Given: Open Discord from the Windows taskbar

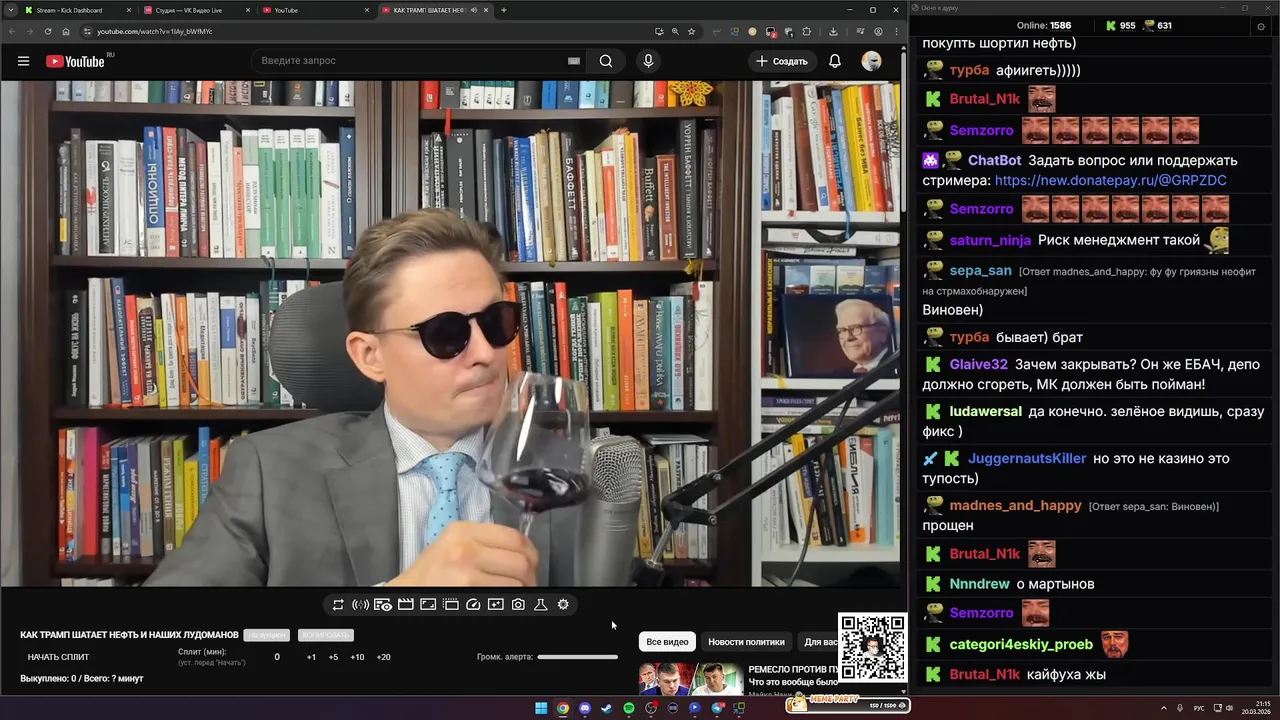Looking at the screenshot, I should (x=585, y=708).
